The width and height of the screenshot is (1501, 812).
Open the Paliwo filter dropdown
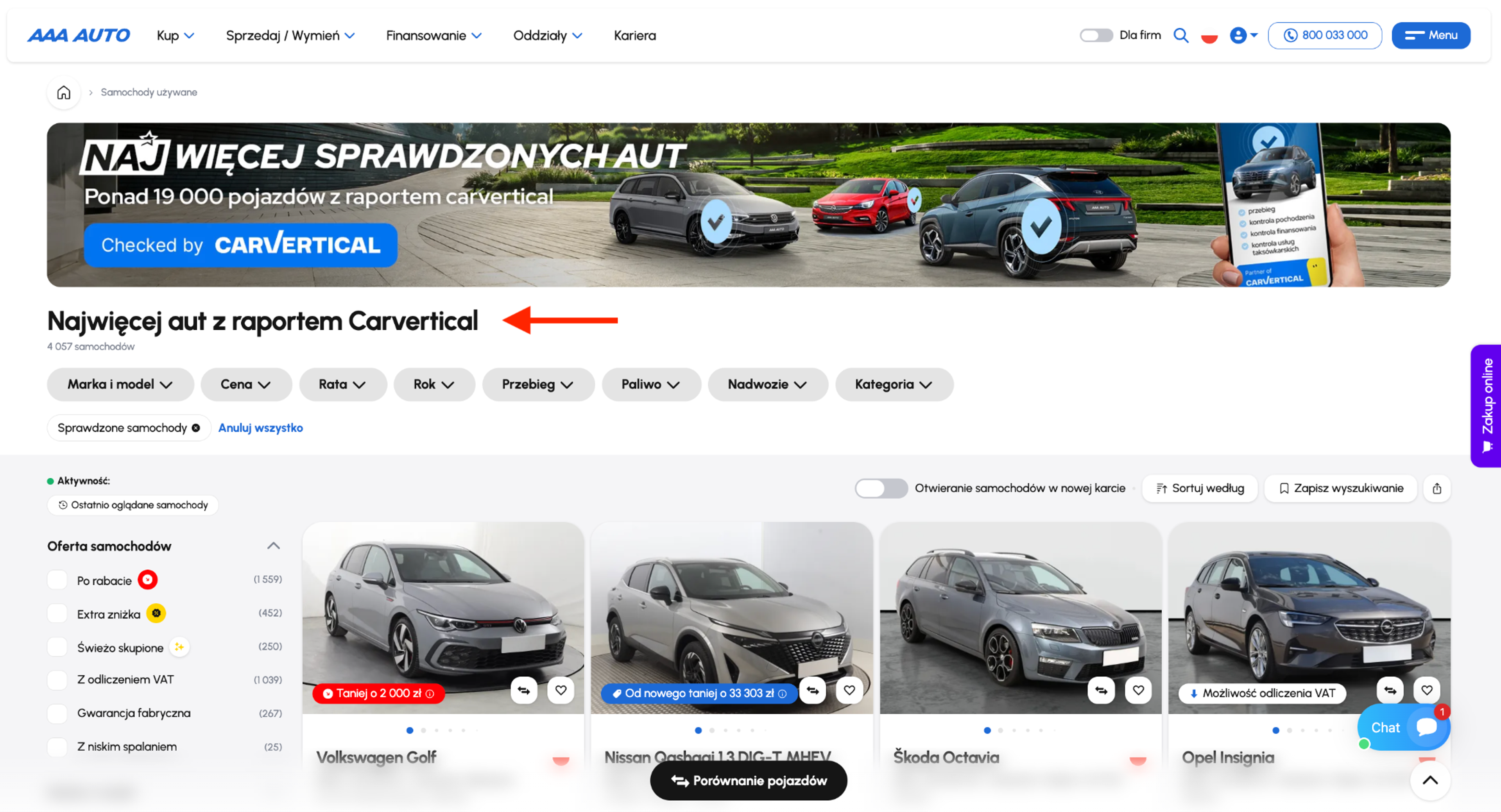coord(651,385)
